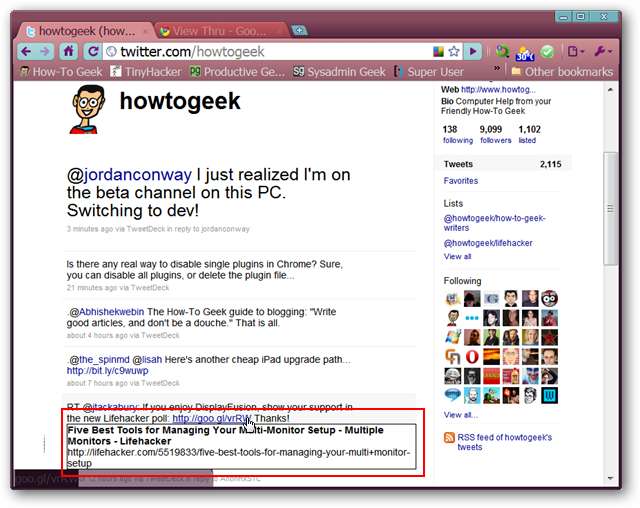
Task: Open a new tab with plus button
Action: 300,30
